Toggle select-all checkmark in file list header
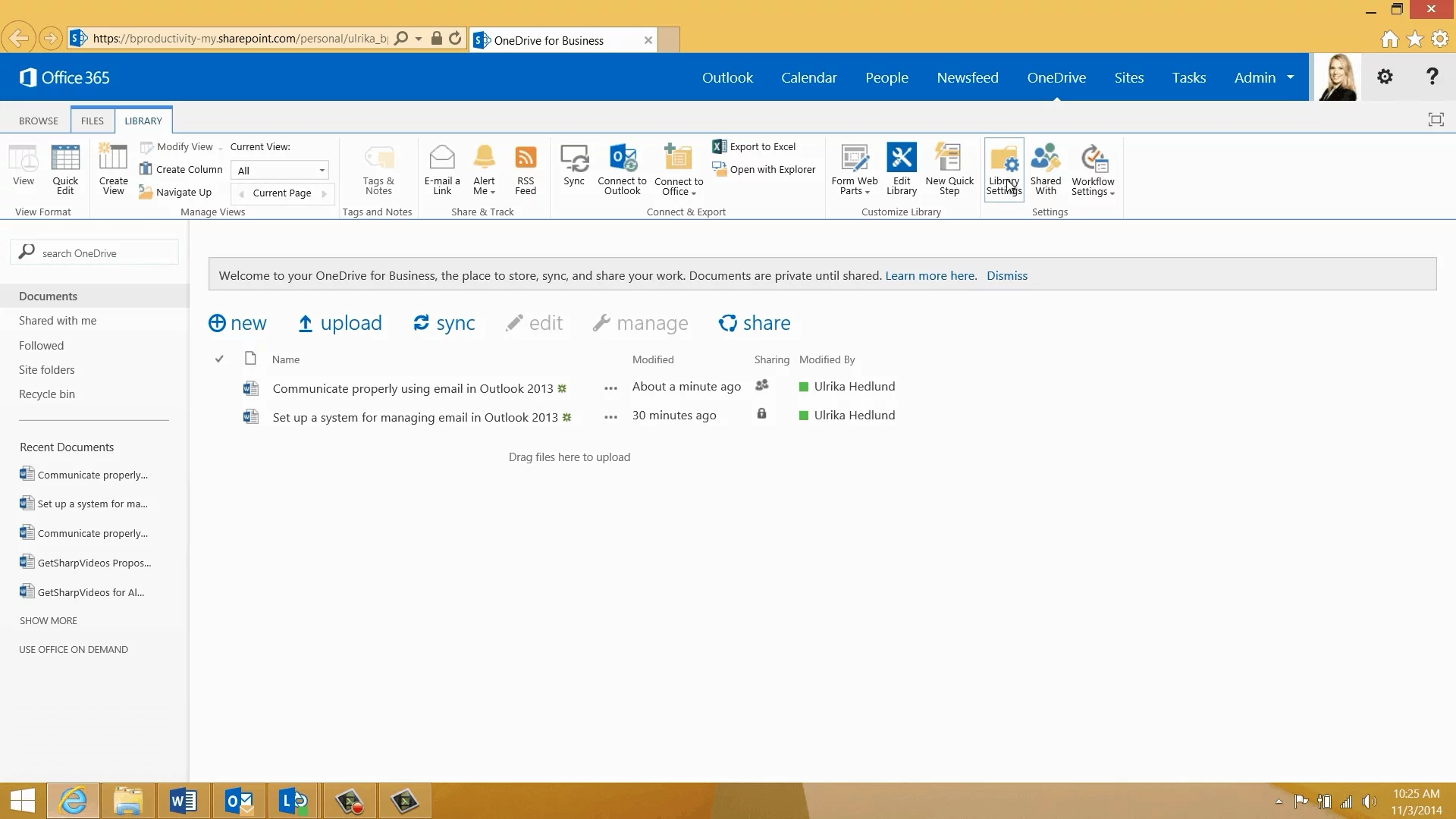The width and height of the screenshot is (1456, 819). 219,359
